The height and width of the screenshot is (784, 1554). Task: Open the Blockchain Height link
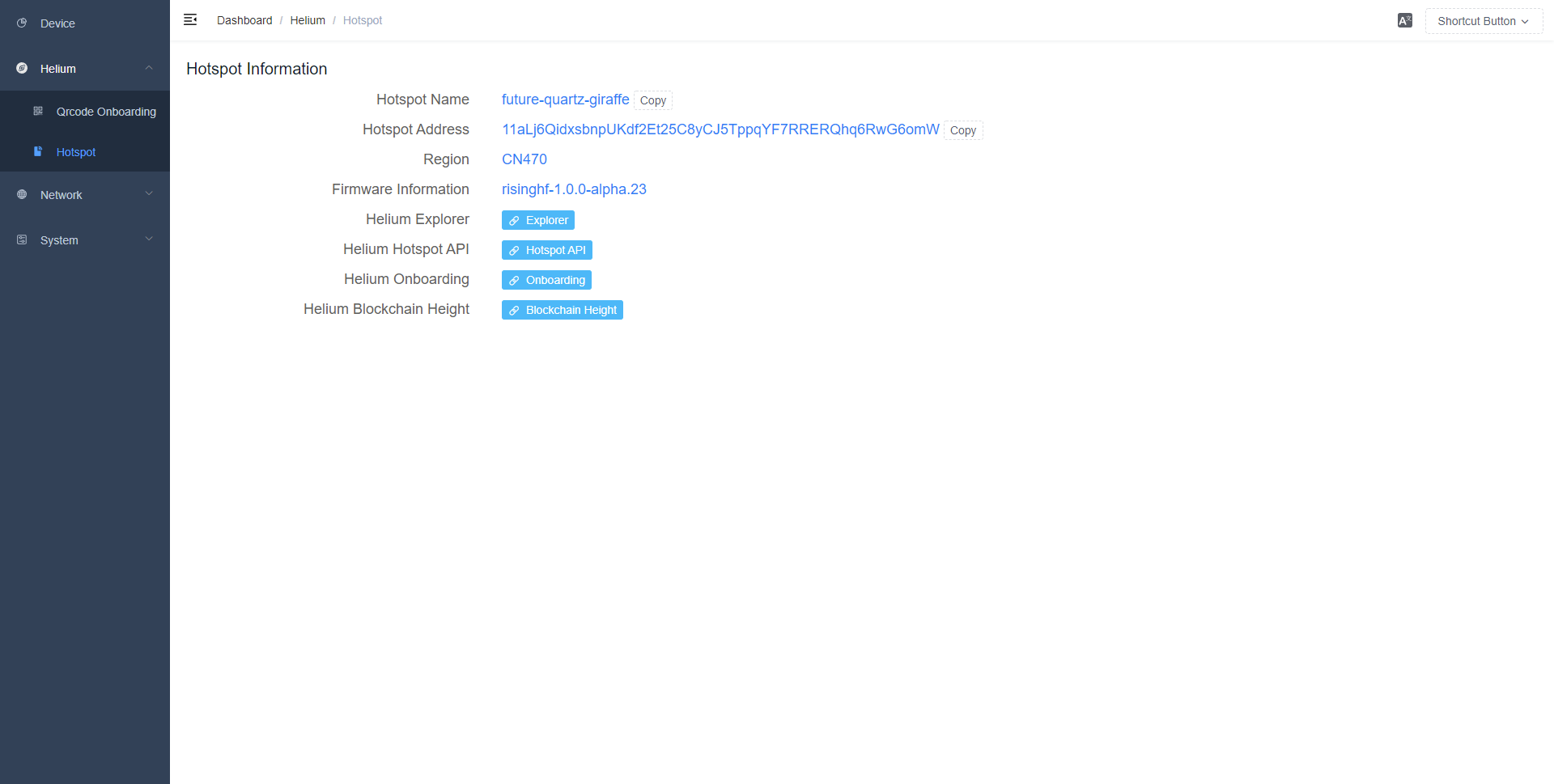coord(562,310)
